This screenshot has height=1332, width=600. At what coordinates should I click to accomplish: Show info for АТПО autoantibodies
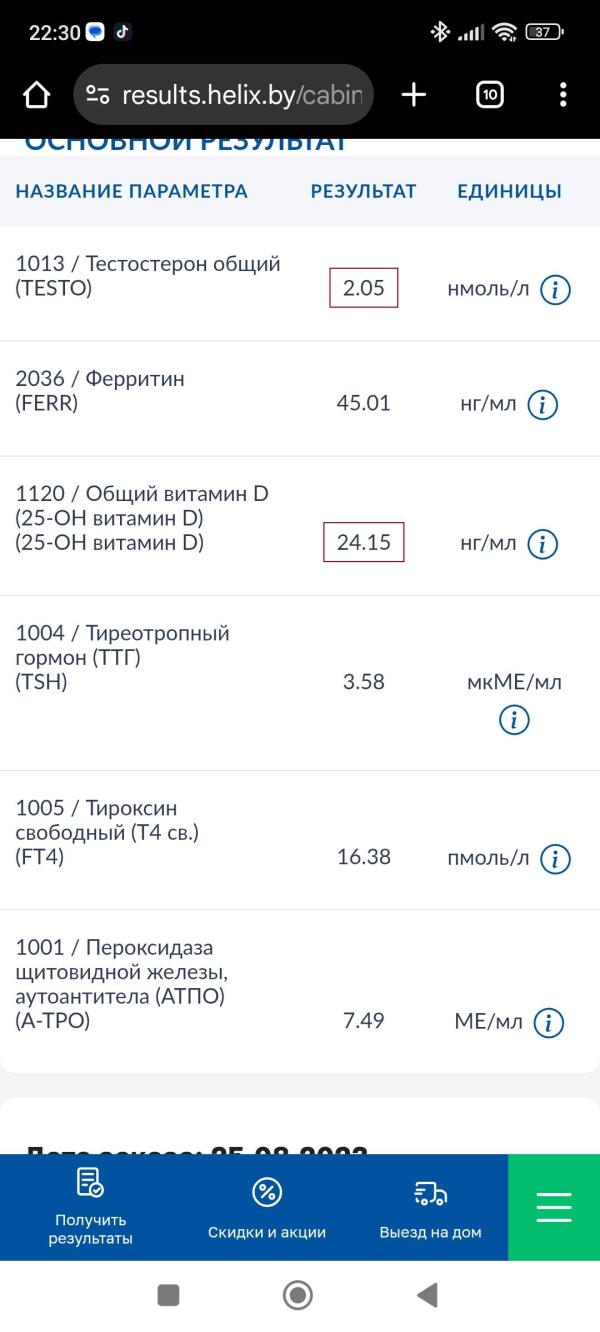coord(549,1022)
